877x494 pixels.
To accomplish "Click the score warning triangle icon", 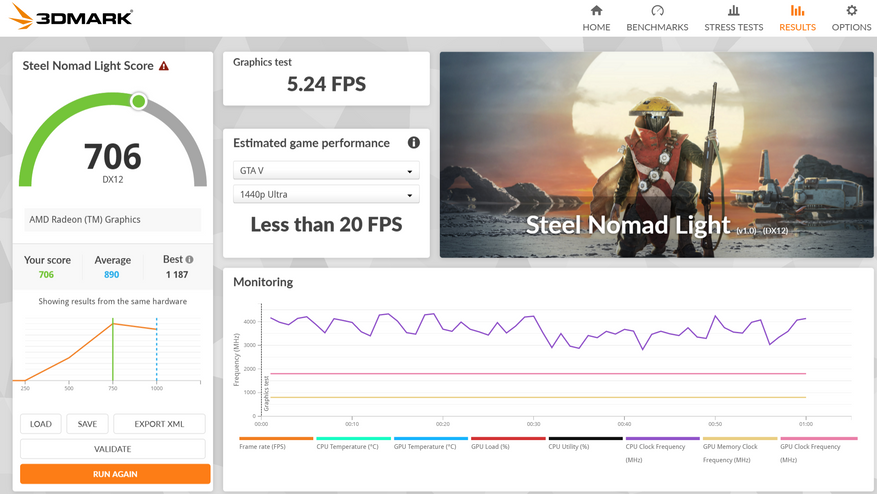I will coord(164,66).
